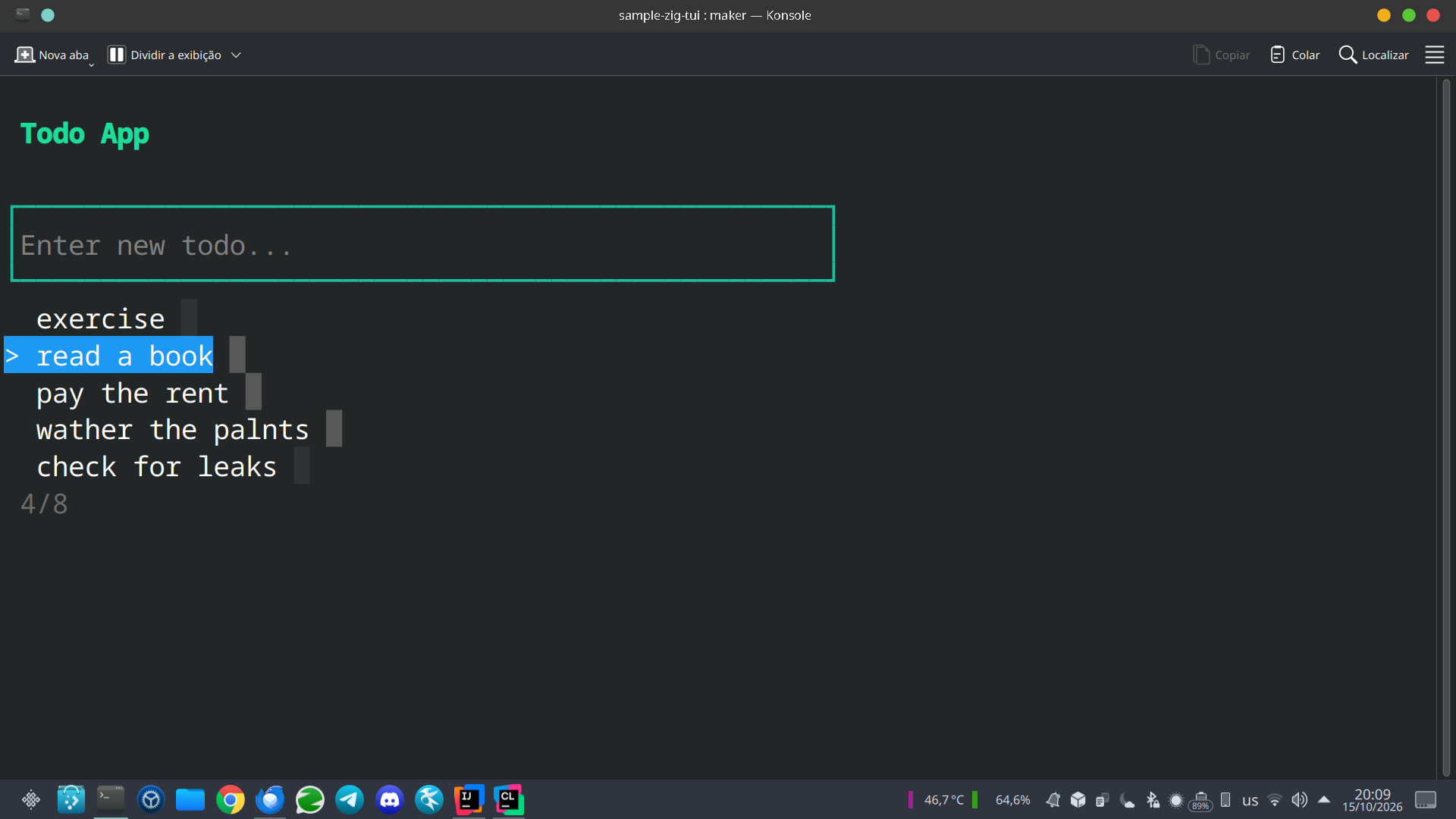Open the 89% battery tray indicator
The image size is (1456, 819).
click(1200, 802)
